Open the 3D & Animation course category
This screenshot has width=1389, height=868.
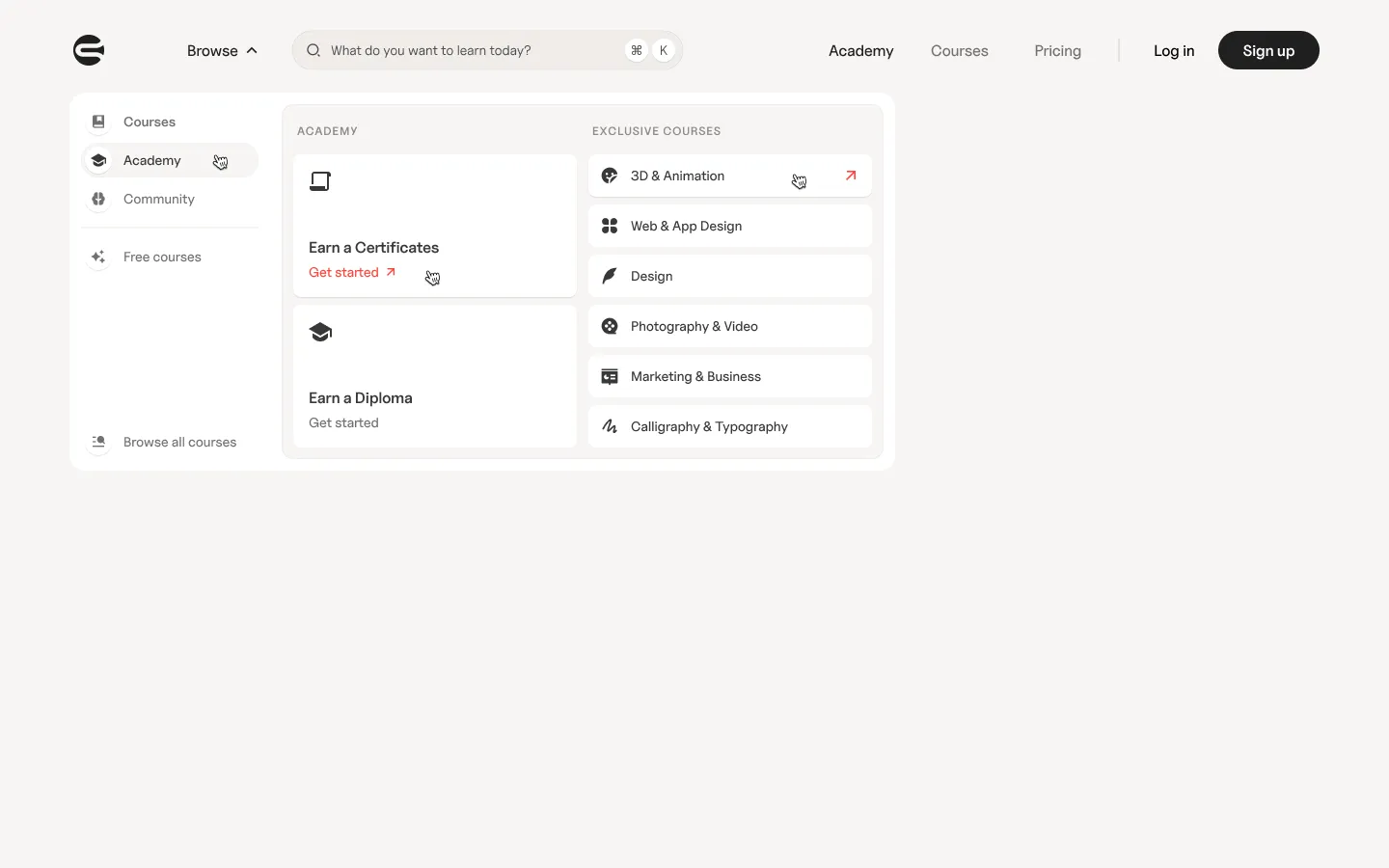tap(730, 176)
